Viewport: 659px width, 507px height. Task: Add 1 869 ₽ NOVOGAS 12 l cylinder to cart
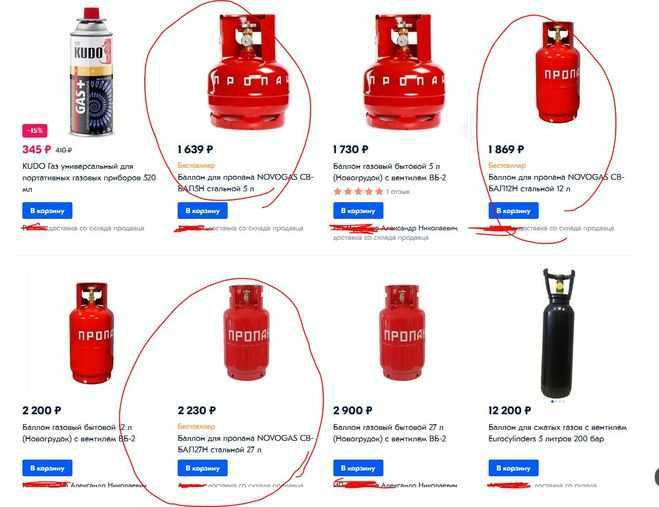(513, 211)
